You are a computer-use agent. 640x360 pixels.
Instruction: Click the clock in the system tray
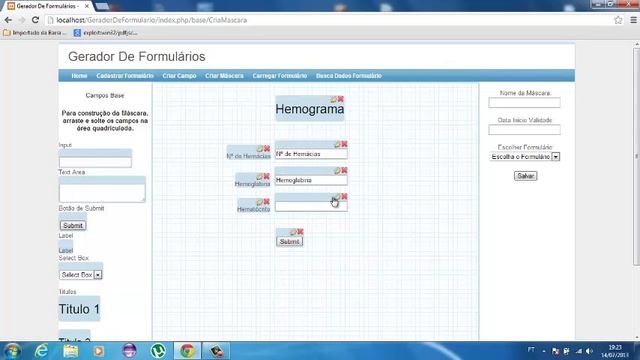(615, 351)
